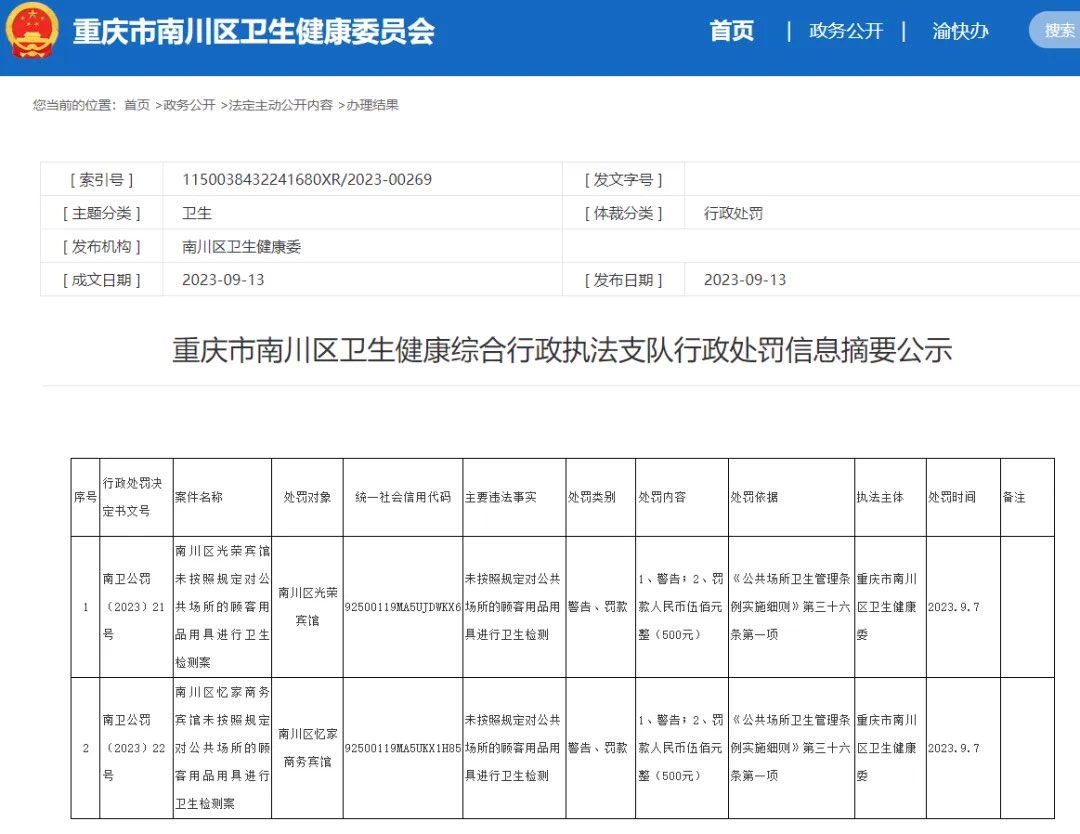Click the 统一社会信用代码 column header
The width and height of the screenshot is (1080, 834).
(403, 497)
